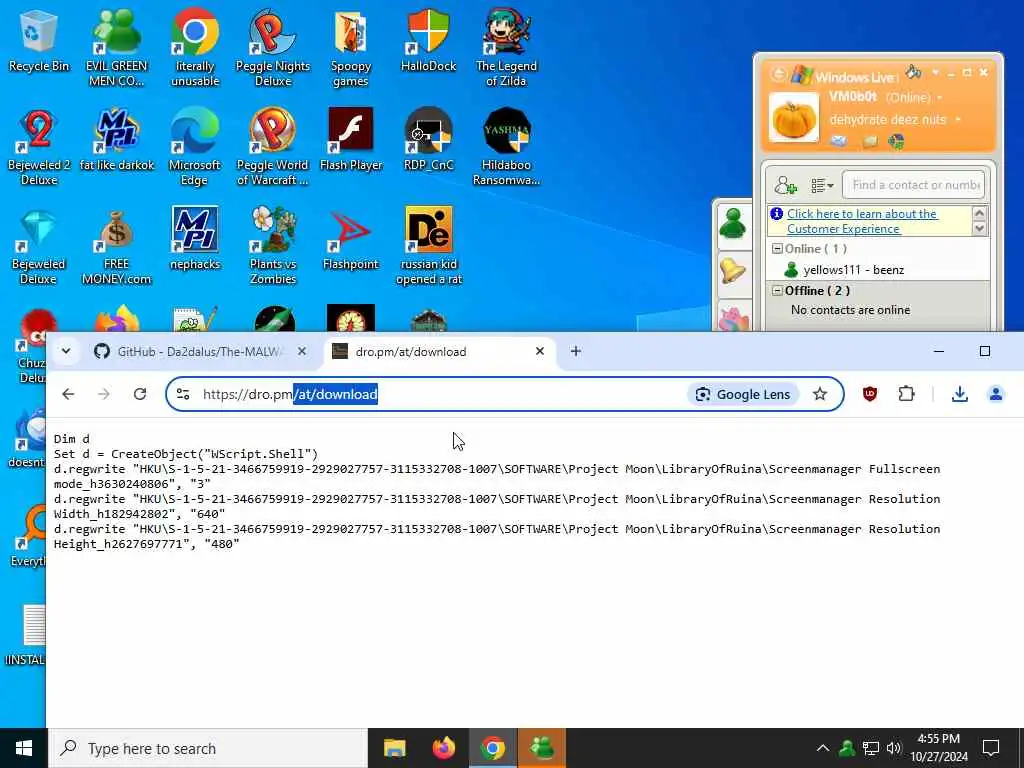Open the contact list view options dropdown
Screen dimensions: 1024x768
tap(822, 186)
